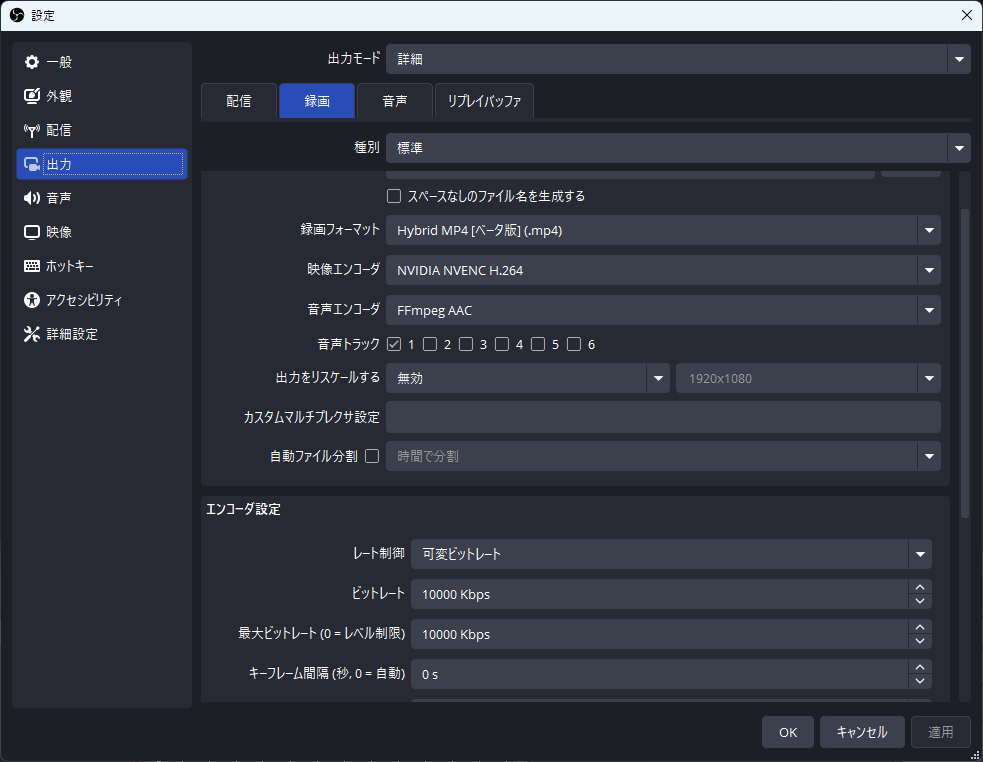Image resolution: width=983 pixels, height=762 pixels.
Task: Open the 1920x1080 resolution dropdown
Action: click(x=808, y=378)
